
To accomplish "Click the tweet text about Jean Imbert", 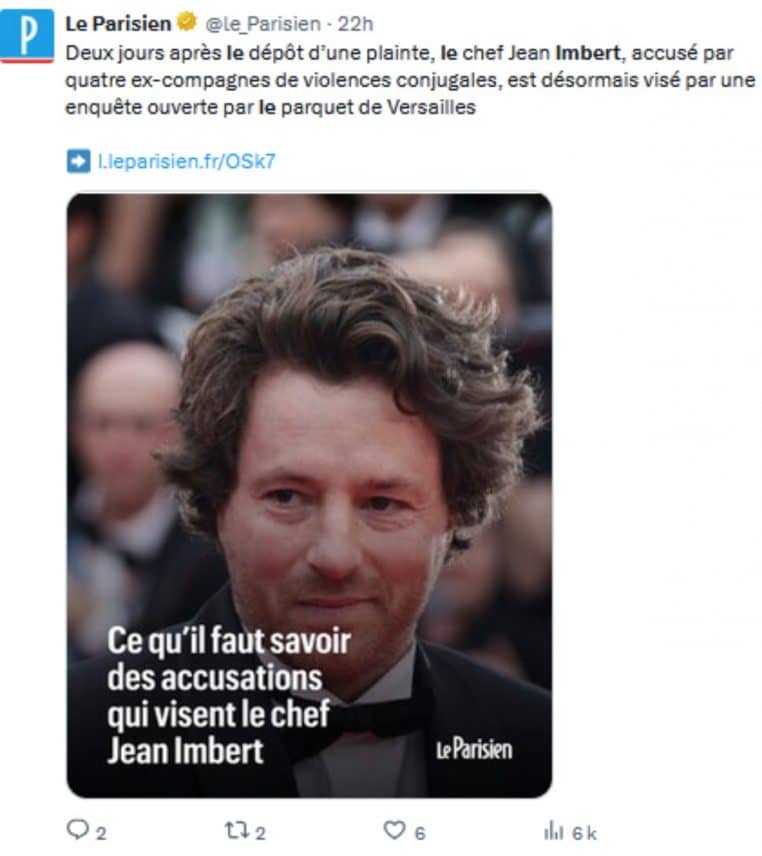I will tap(410, 80).
